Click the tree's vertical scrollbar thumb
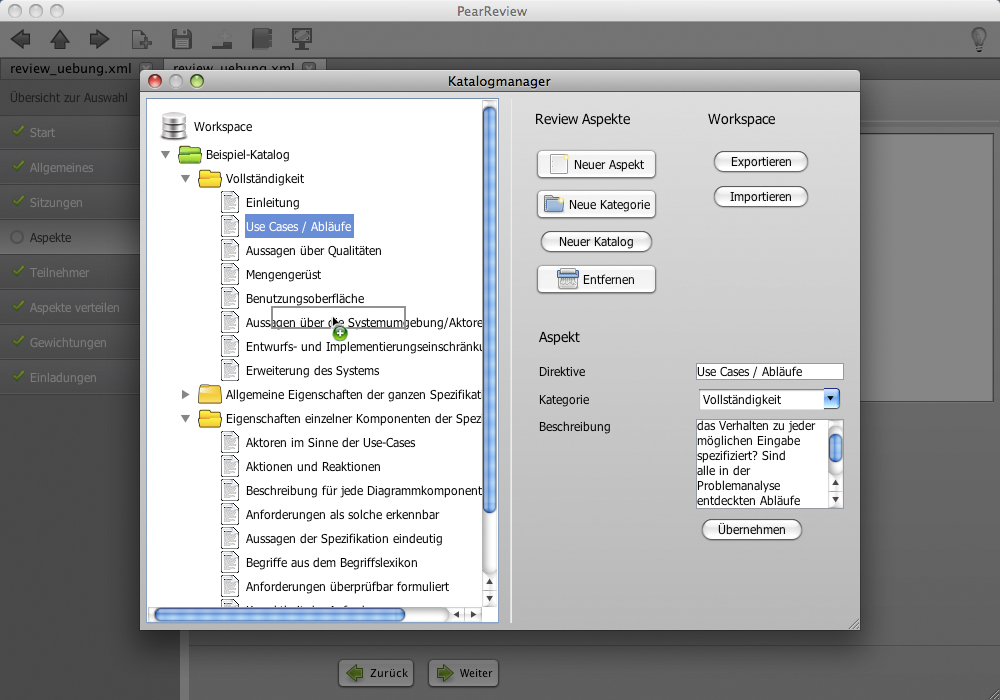Screen dimensions: 1000x700 click(490, 309)
